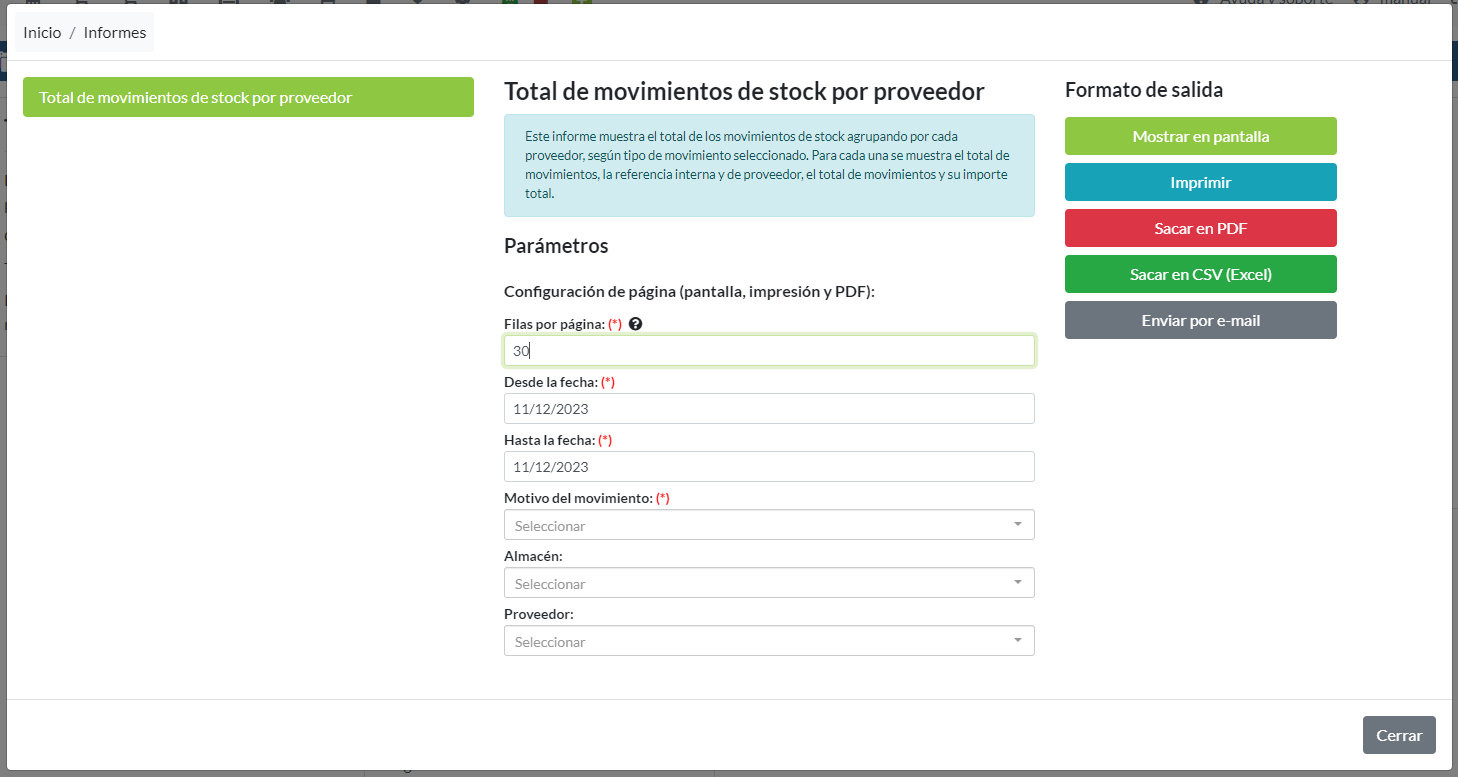The width and height of the screenshot is (1458, 777).
Task: Click the Hasta la fecha date field
Action: tap(769, 466)
